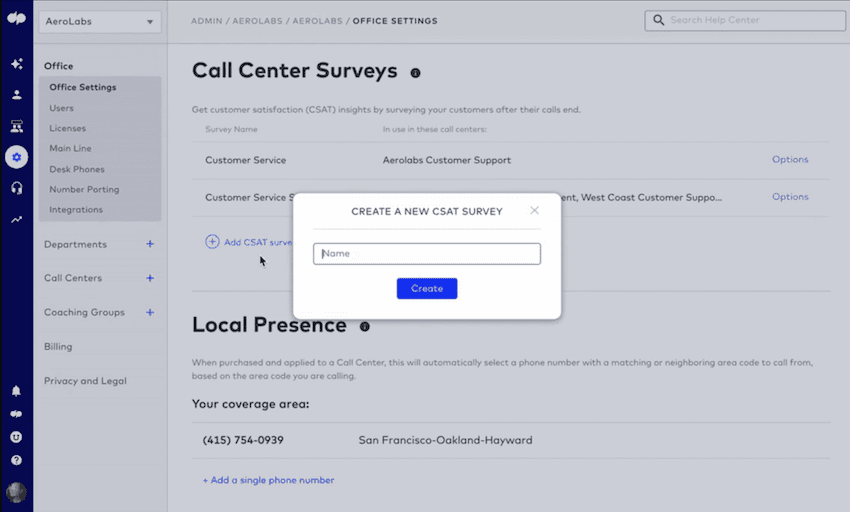Open the analytics trend icon
The image size is (850, 512).
pos(16,219)
